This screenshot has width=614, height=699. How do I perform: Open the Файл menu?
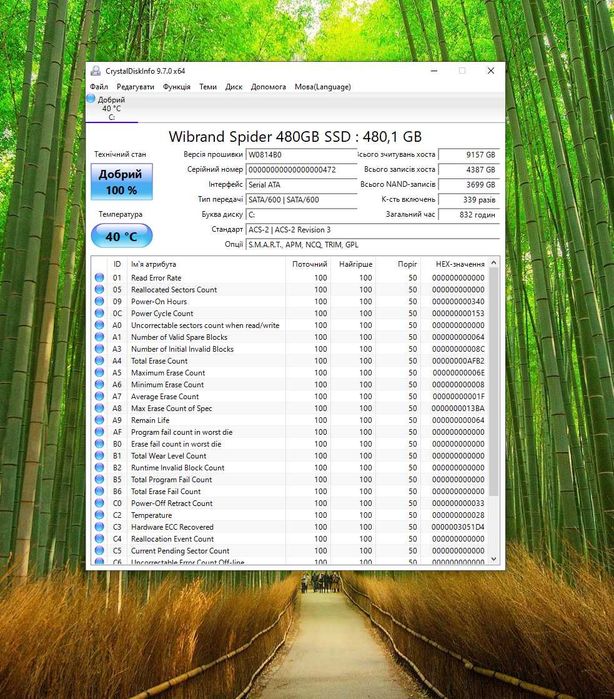coord(99,86)
